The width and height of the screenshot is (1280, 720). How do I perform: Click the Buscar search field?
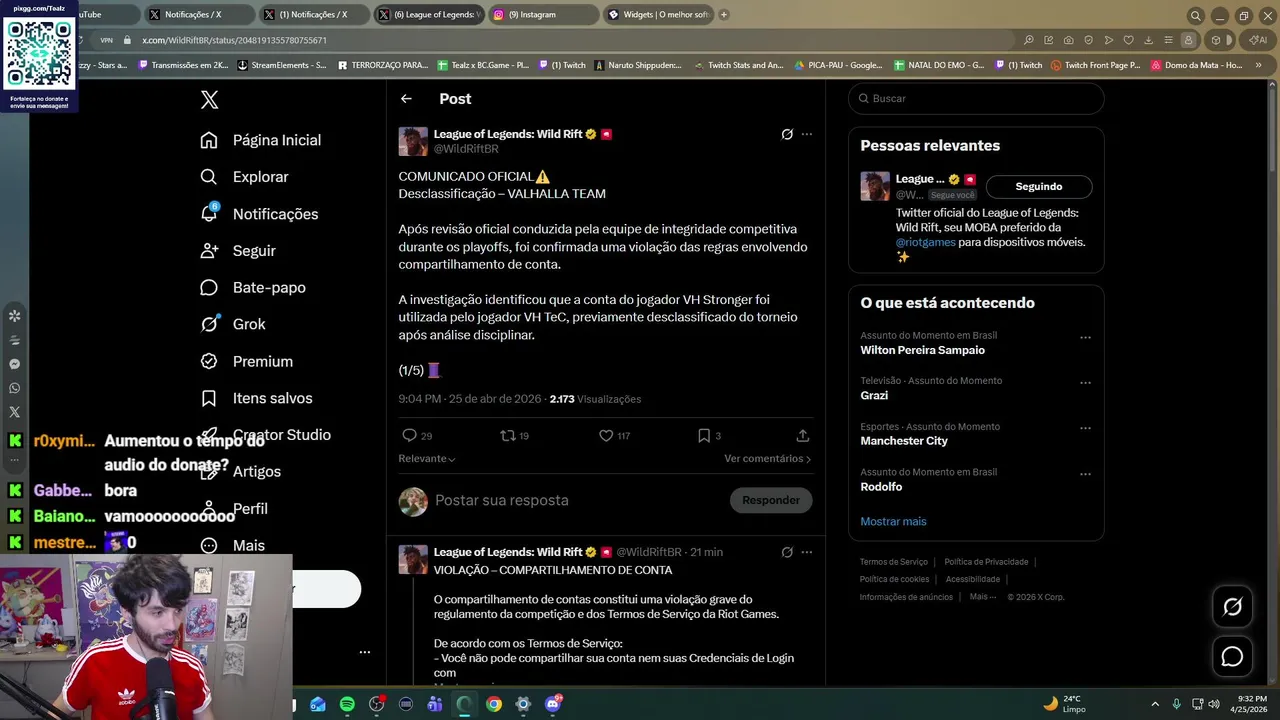pyautogui.click(x=976, y=98)
